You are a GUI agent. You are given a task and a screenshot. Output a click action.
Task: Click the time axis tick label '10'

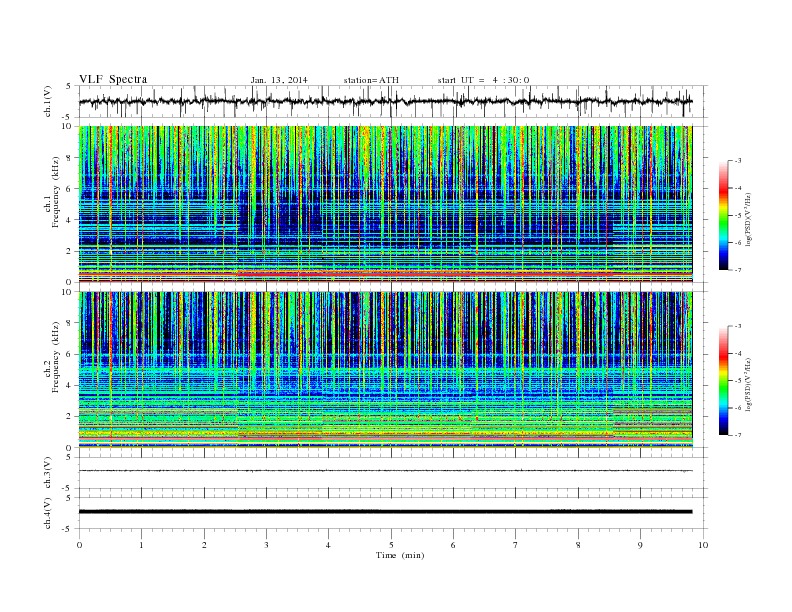[703, 545]
